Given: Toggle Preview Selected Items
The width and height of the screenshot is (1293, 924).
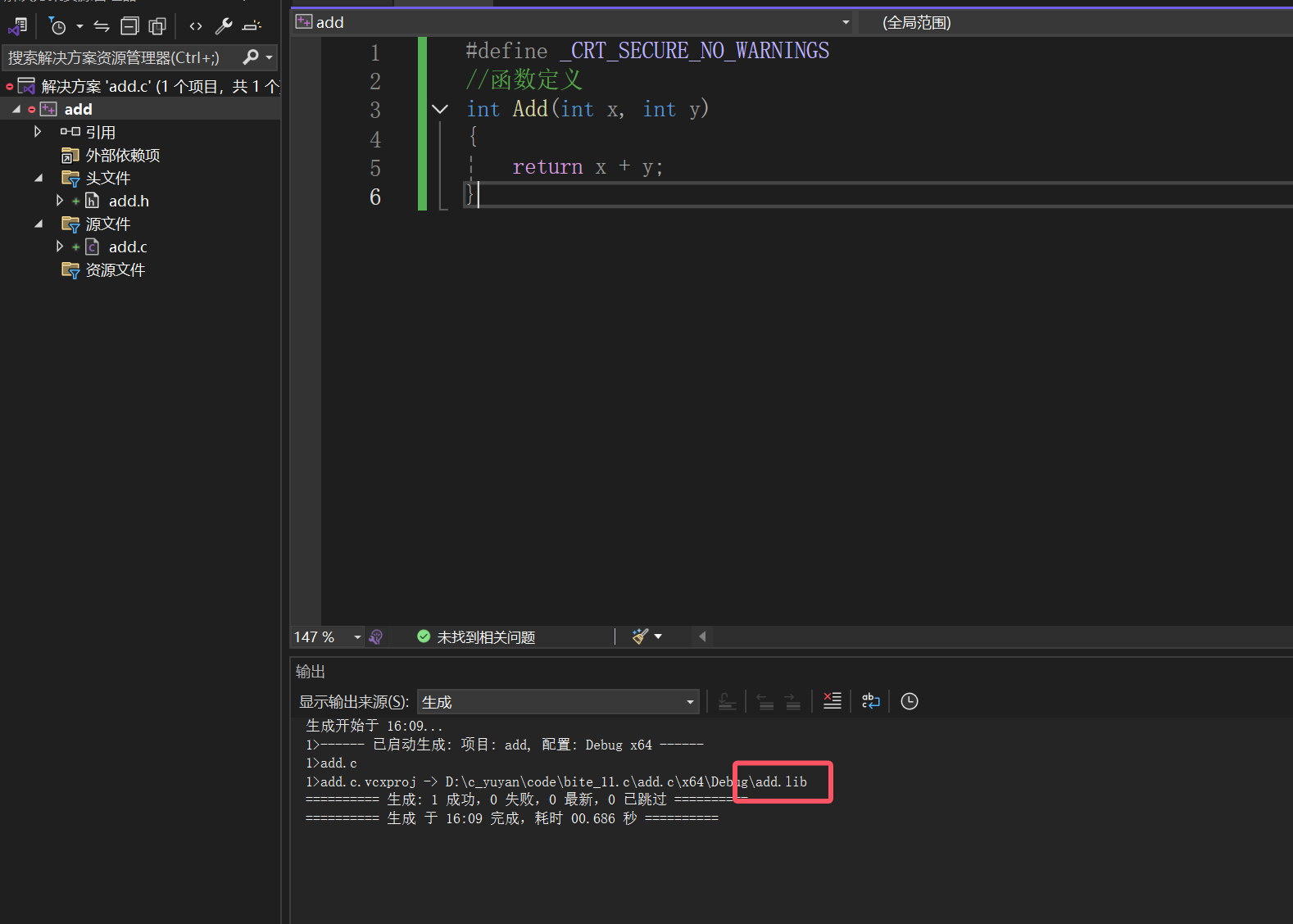Looking at the screenshot, I should tap(252, 27).
